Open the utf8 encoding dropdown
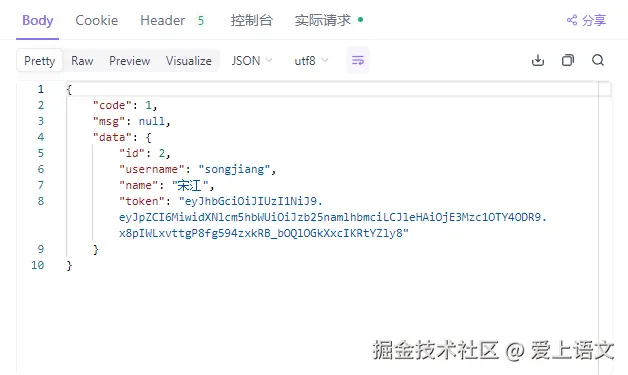Viewport: 628px width, 375px height. (x=311, y=60)
